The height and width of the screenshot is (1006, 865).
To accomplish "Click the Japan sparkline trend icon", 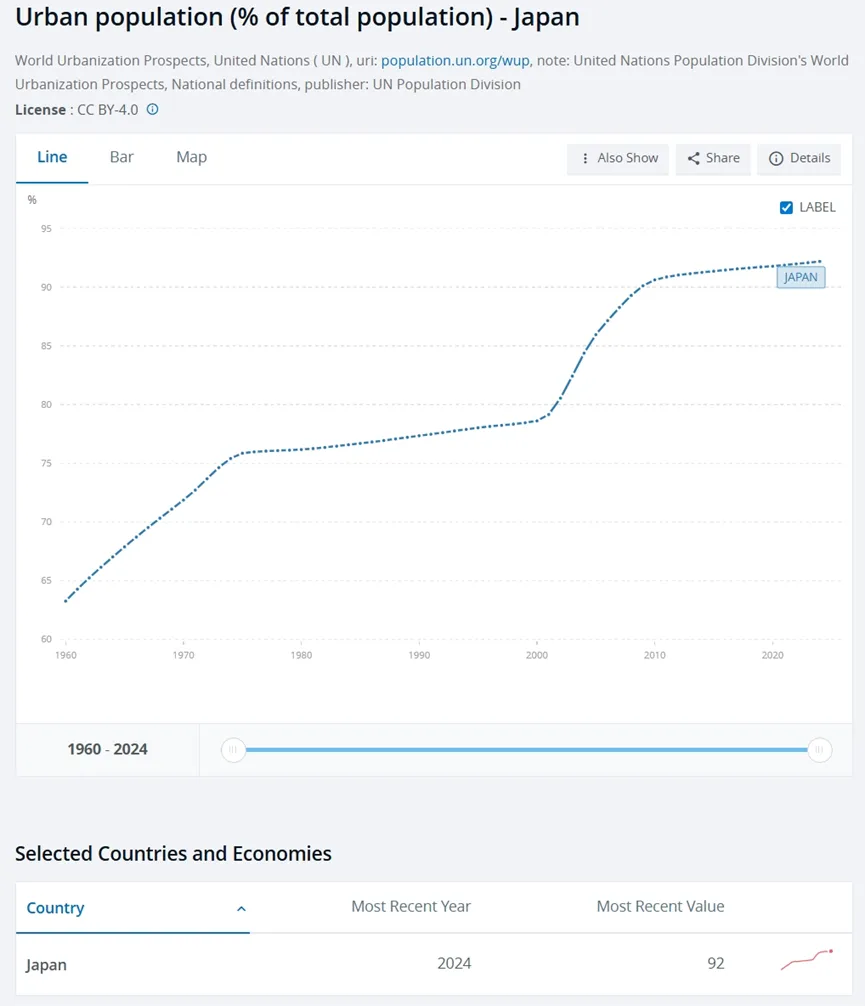I will pyautogui.click(x=807, y=961).
